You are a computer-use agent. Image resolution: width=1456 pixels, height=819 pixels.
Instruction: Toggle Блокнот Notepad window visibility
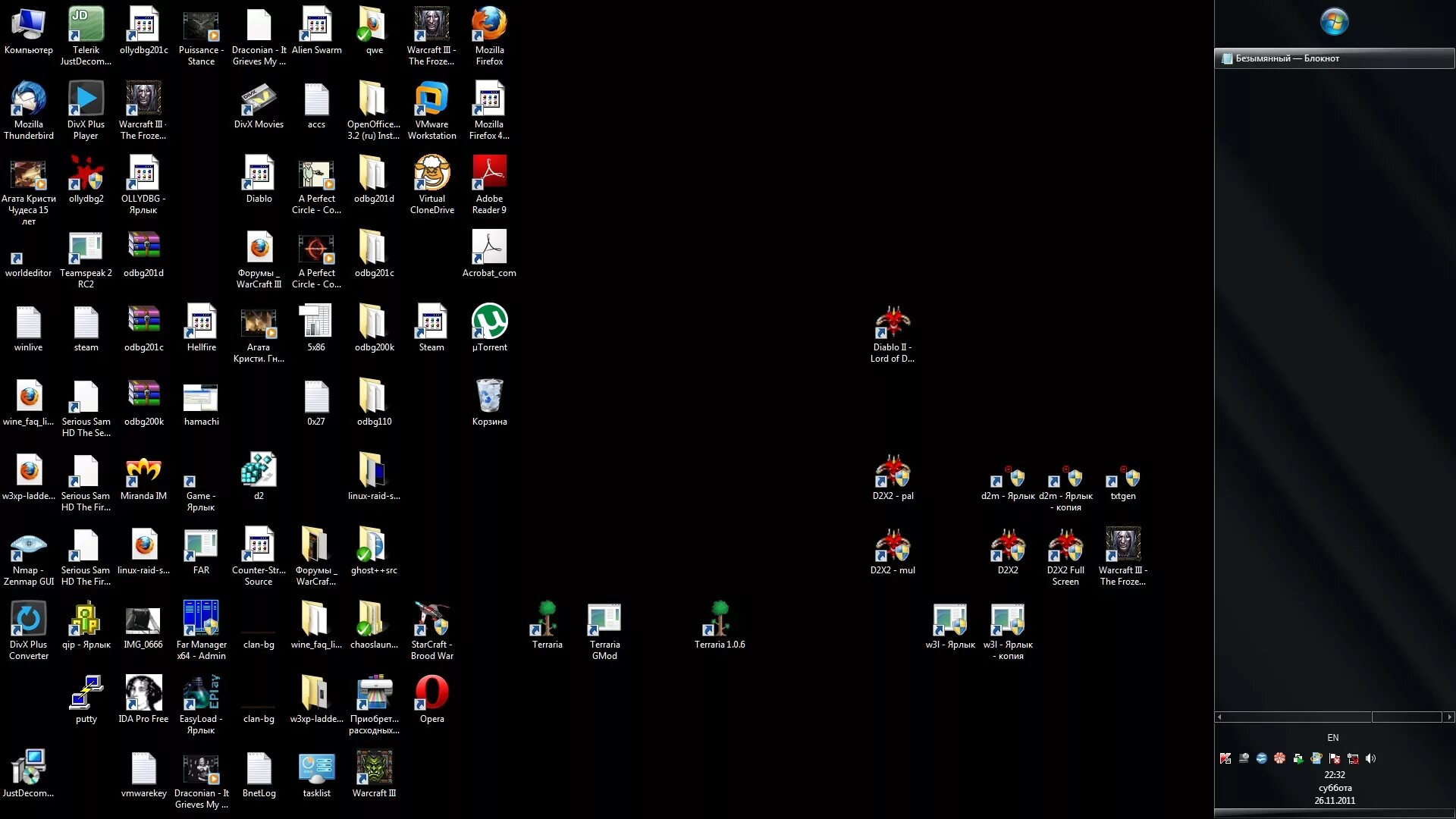[x=1335, y=57]
